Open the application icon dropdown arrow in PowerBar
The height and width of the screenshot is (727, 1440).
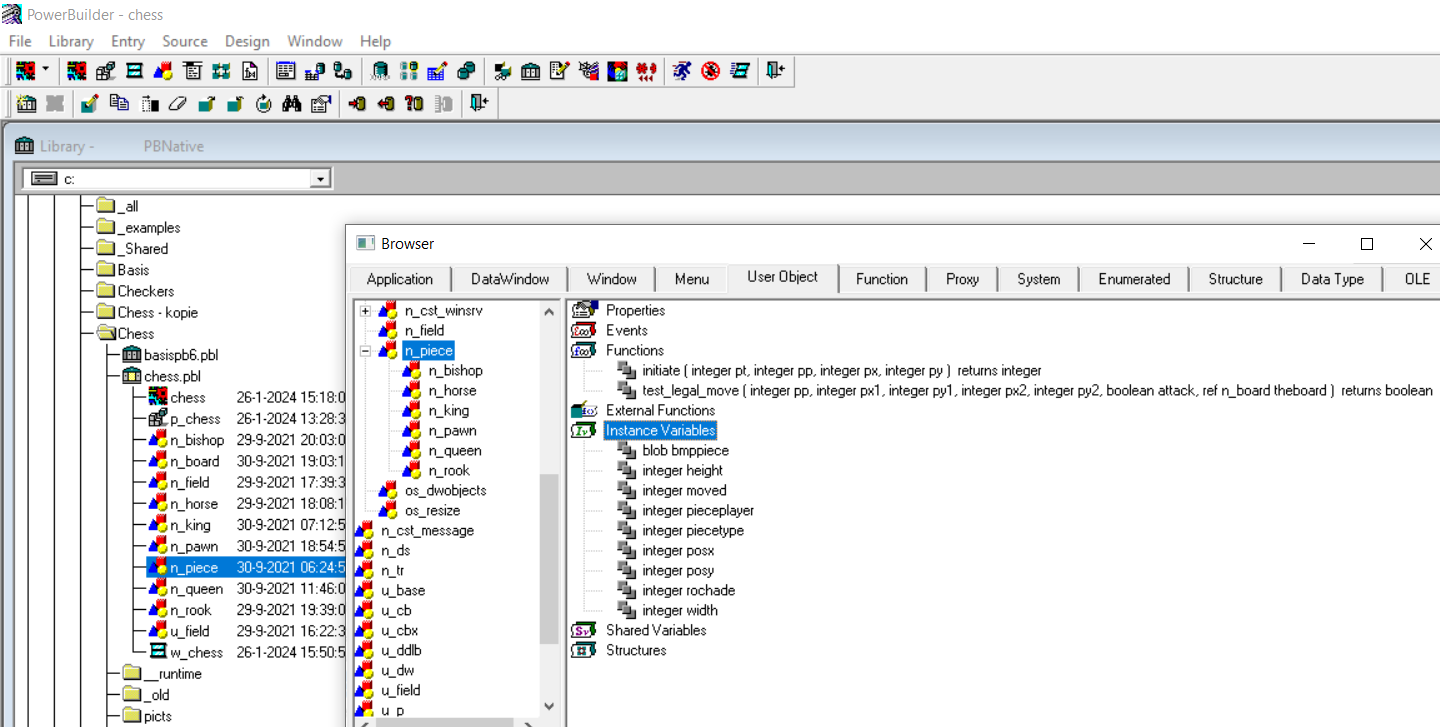46,71
